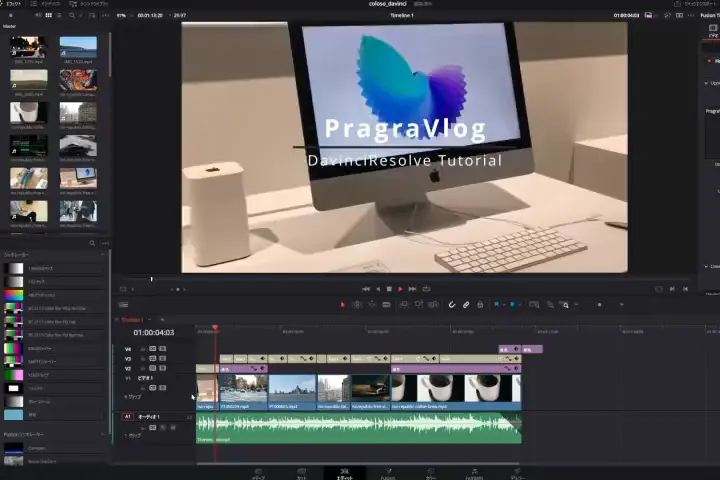Open the Fairlight page tab
This screenshot has width=720, height=480.
click(x=474, y=474)
